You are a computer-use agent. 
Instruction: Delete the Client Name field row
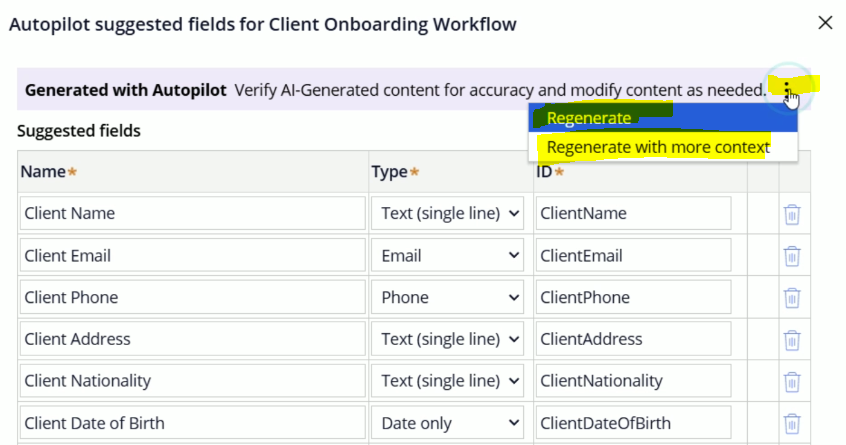(791, 214)
